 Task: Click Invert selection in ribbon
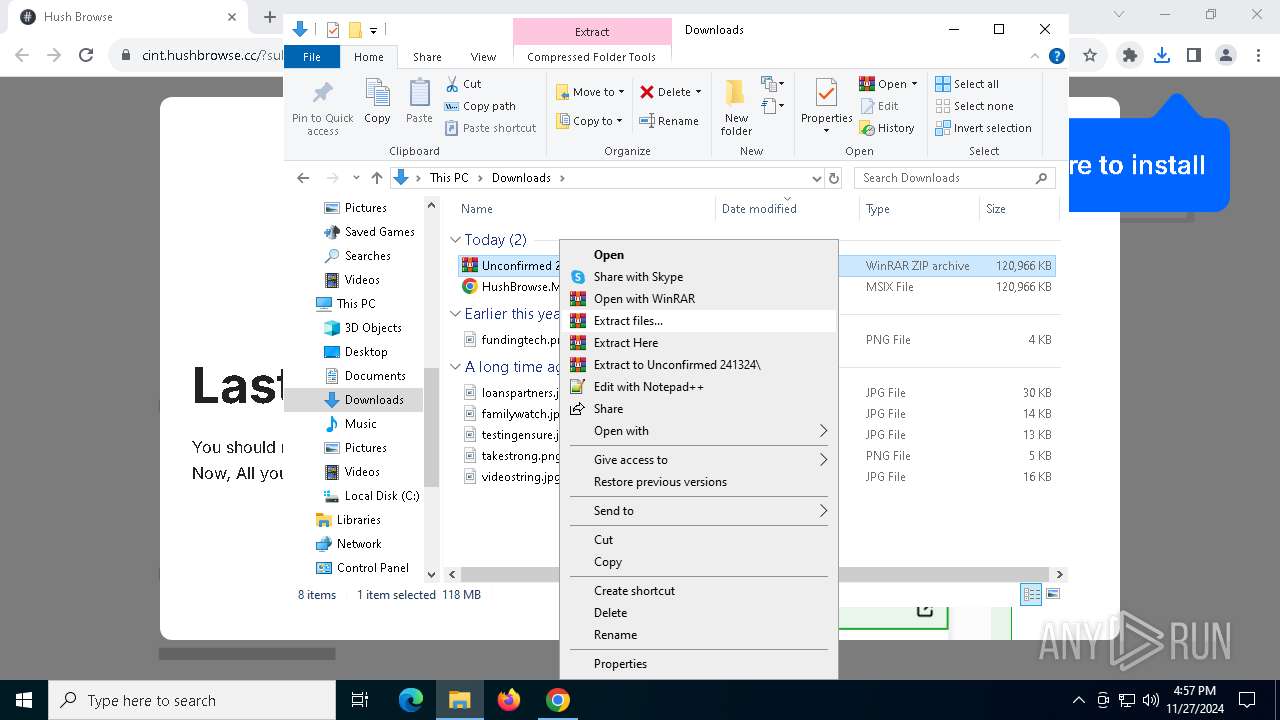983,128
